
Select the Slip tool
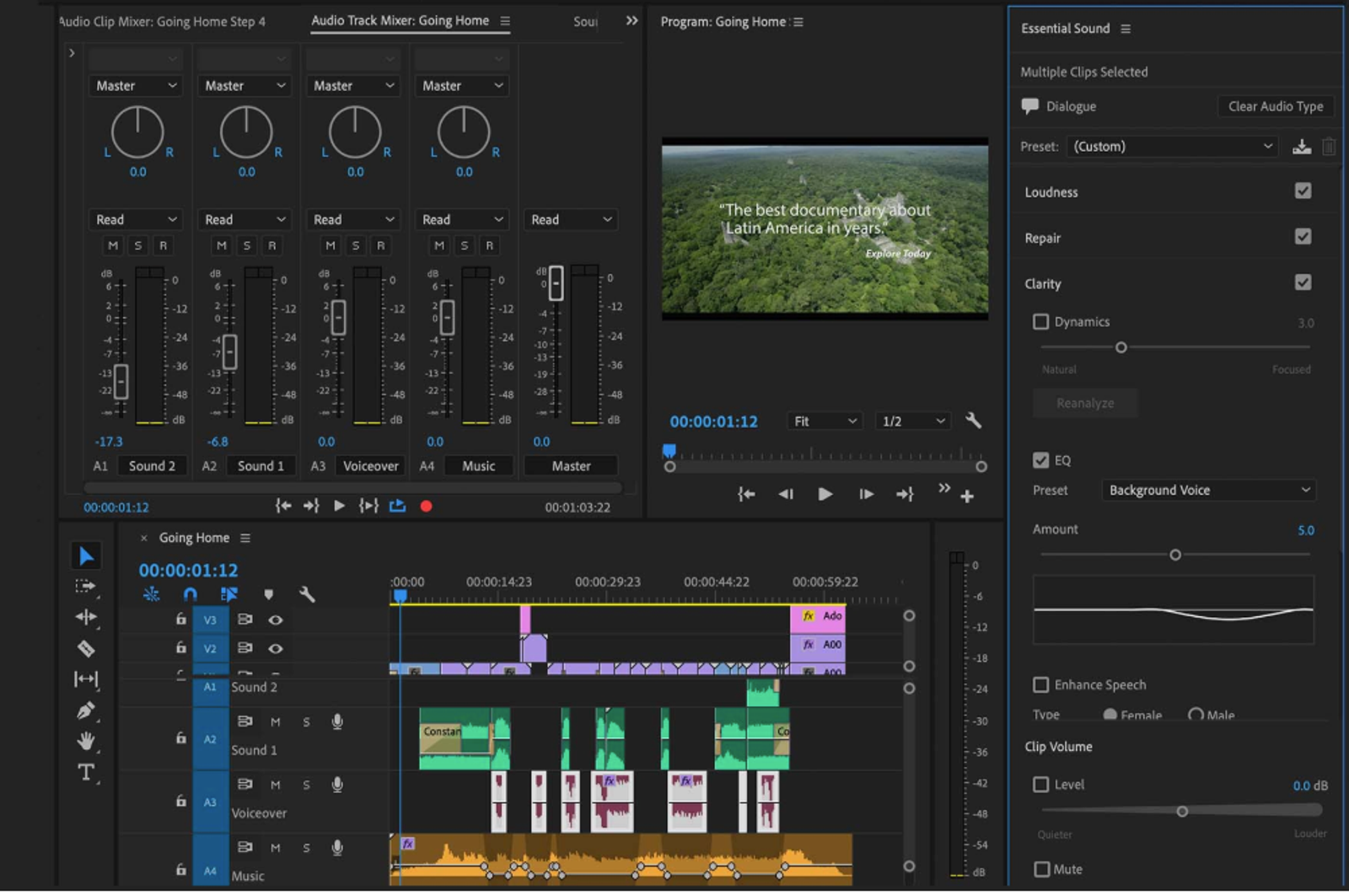pyautogui.click(x=86, y=679)
